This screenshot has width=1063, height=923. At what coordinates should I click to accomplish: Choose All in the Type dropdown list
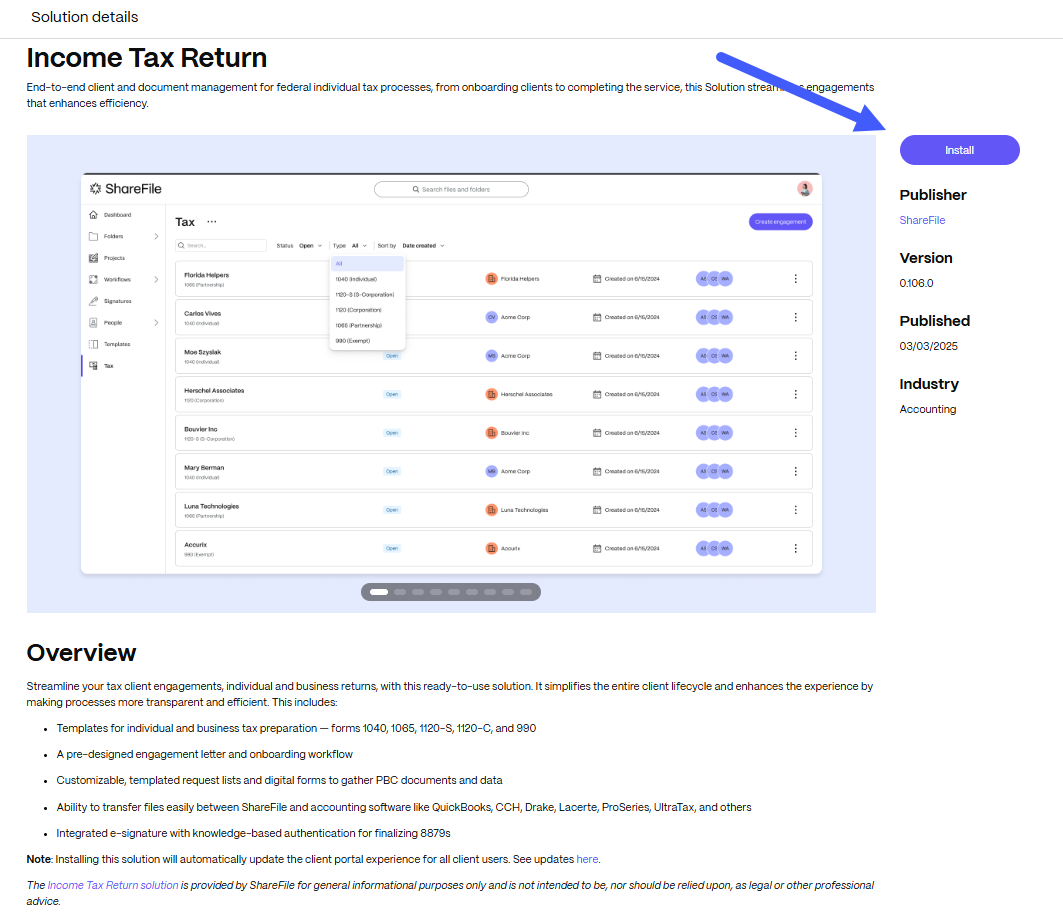pos(367,264)
